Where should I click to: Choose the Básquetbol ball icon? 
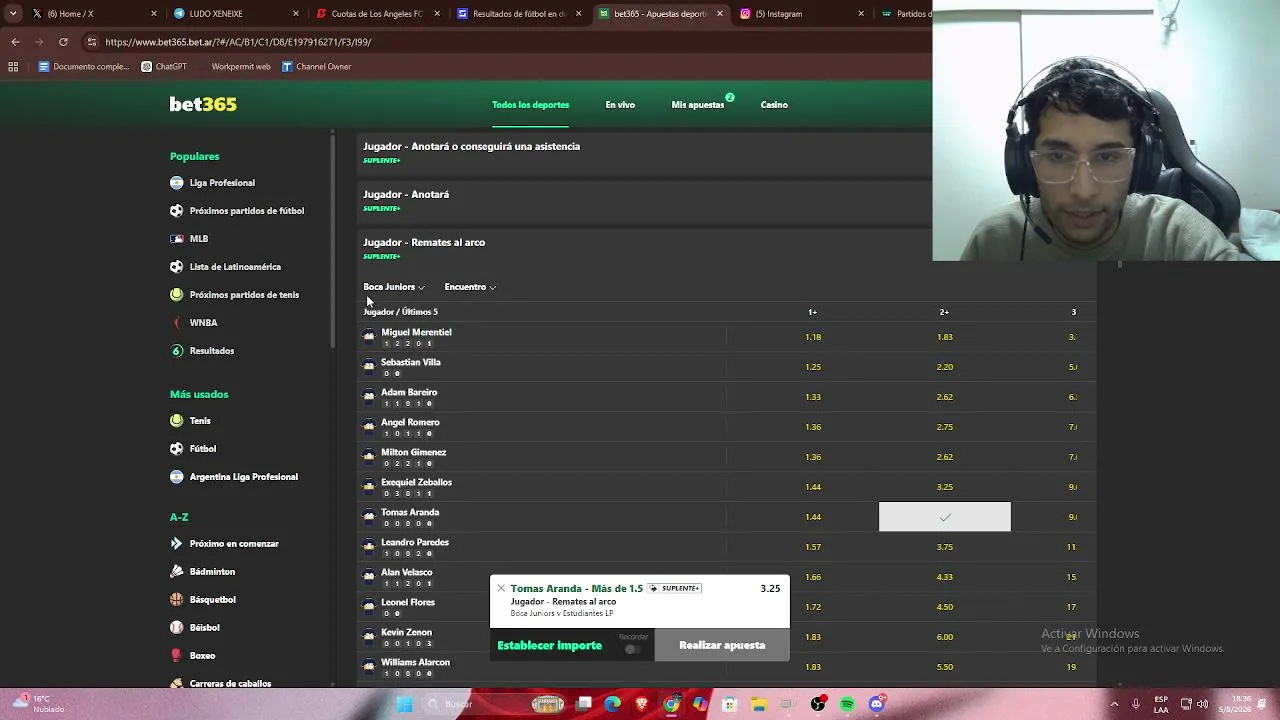(x=177, y=600)
